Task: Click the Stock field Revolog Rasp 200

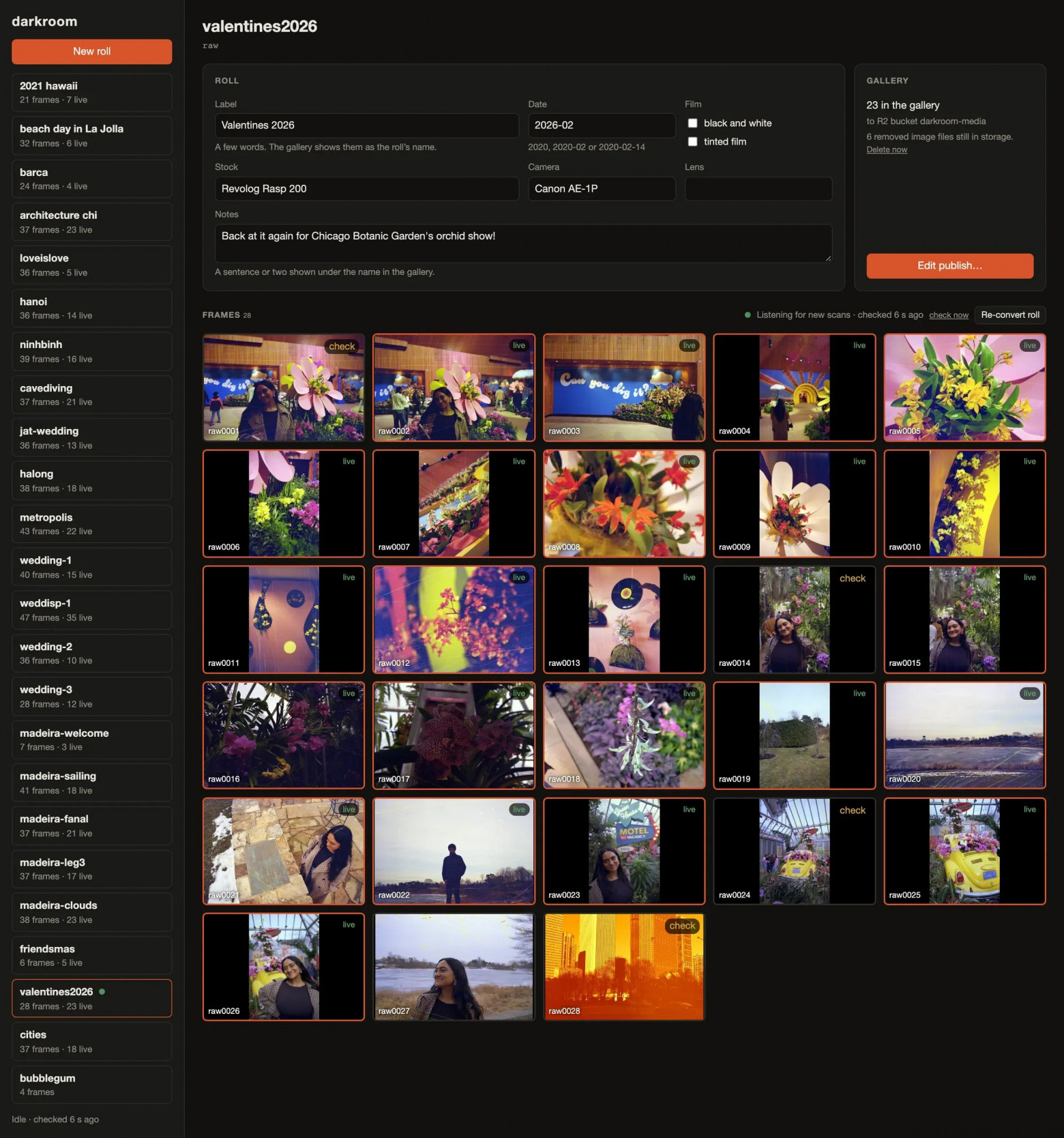Action: click(366, 189)
